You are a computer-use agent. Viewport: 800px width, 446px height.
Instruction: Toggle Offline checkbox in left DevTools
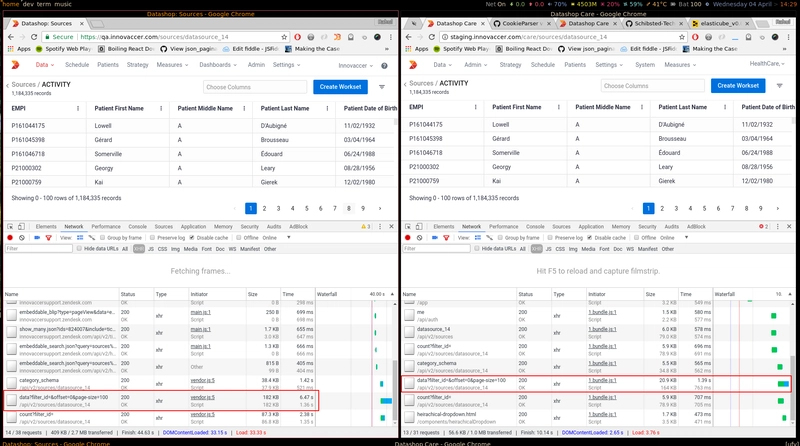(x=238, y=238)
